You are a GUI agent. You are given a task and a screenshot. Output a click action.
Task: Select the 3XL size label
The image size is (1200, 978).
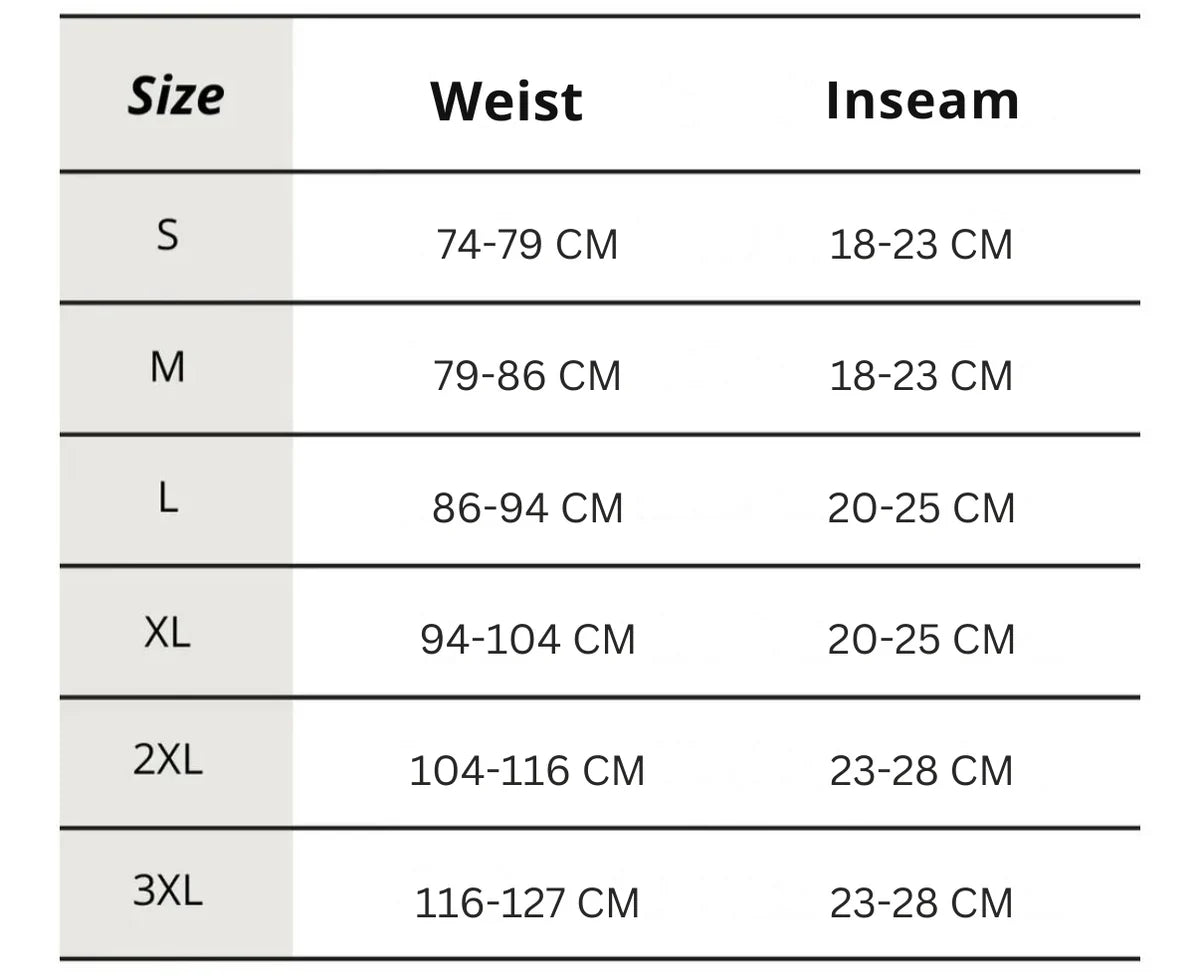[167, 890]
